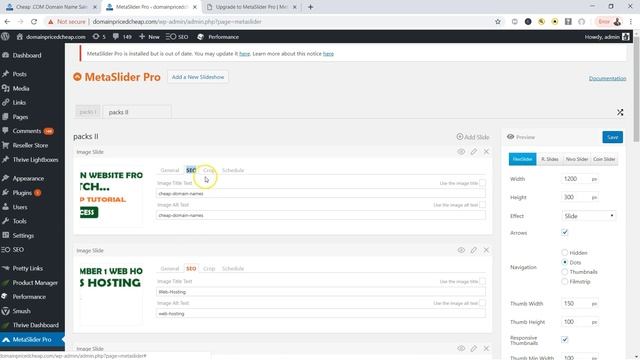The height and width of the screenshot is (360, 640).
Task: Click the Width field showing 1200
Action: (x=576, y=179)
